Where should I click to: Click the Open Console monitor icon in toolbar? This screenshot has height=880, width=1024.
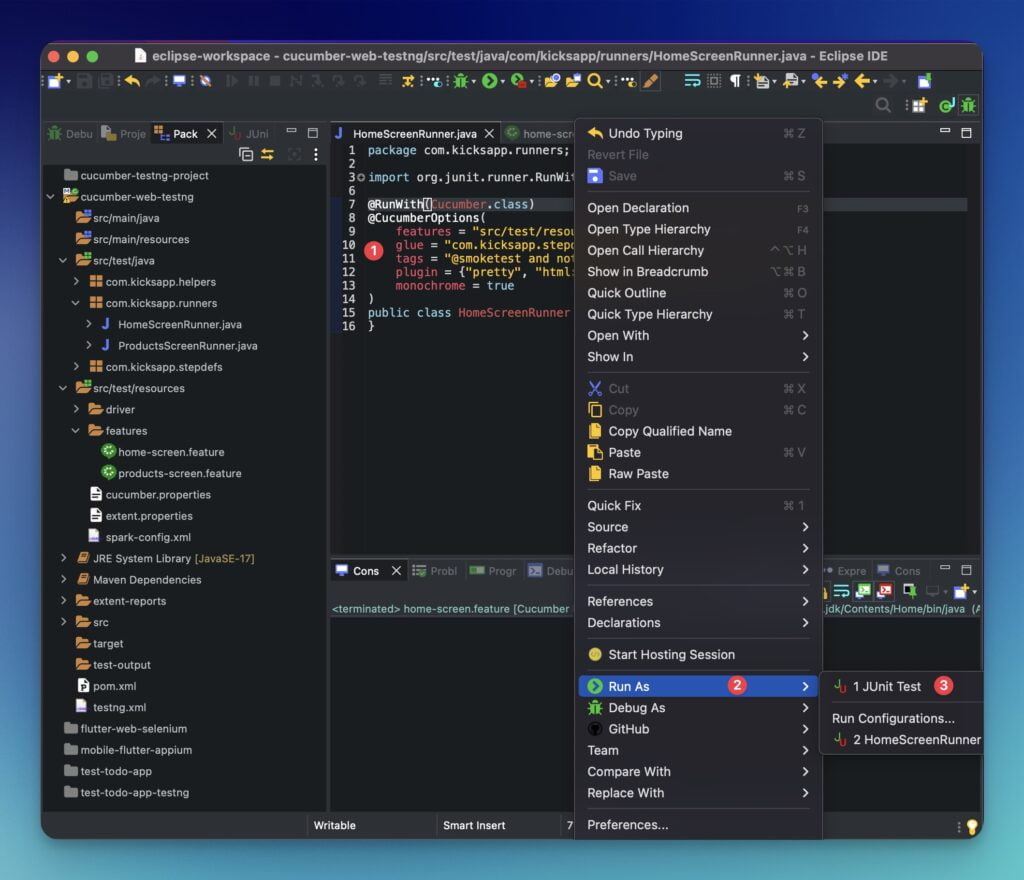coord(178,81)
